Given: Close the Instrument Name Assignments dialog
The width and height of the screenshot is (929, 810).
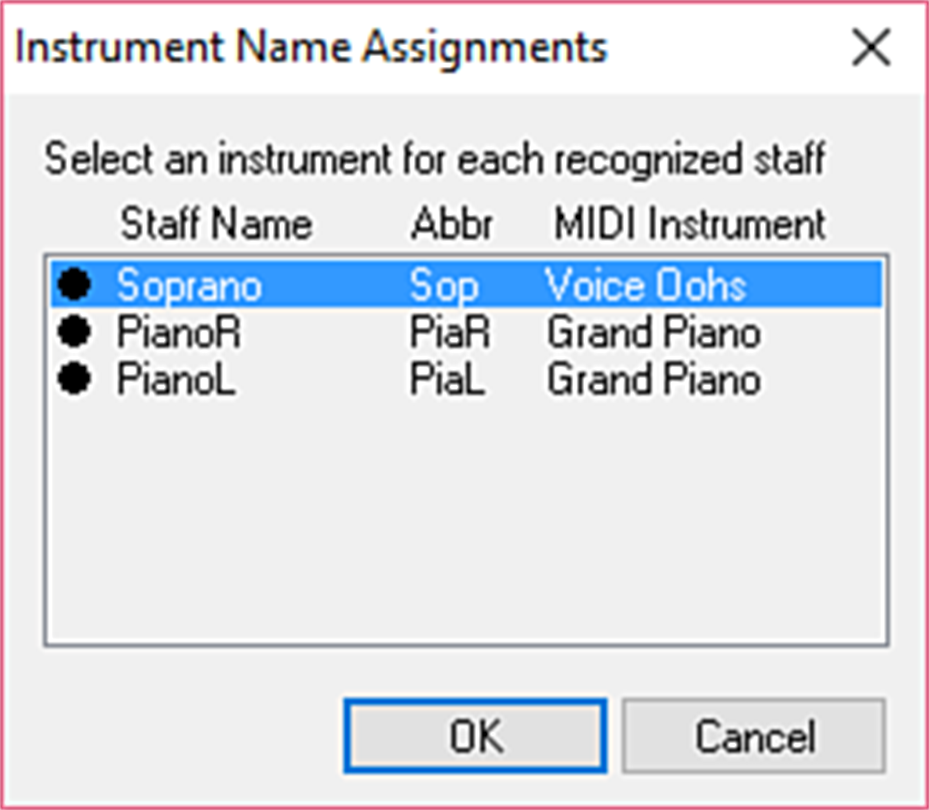Looking at the screenshot, I should [869, 48].
